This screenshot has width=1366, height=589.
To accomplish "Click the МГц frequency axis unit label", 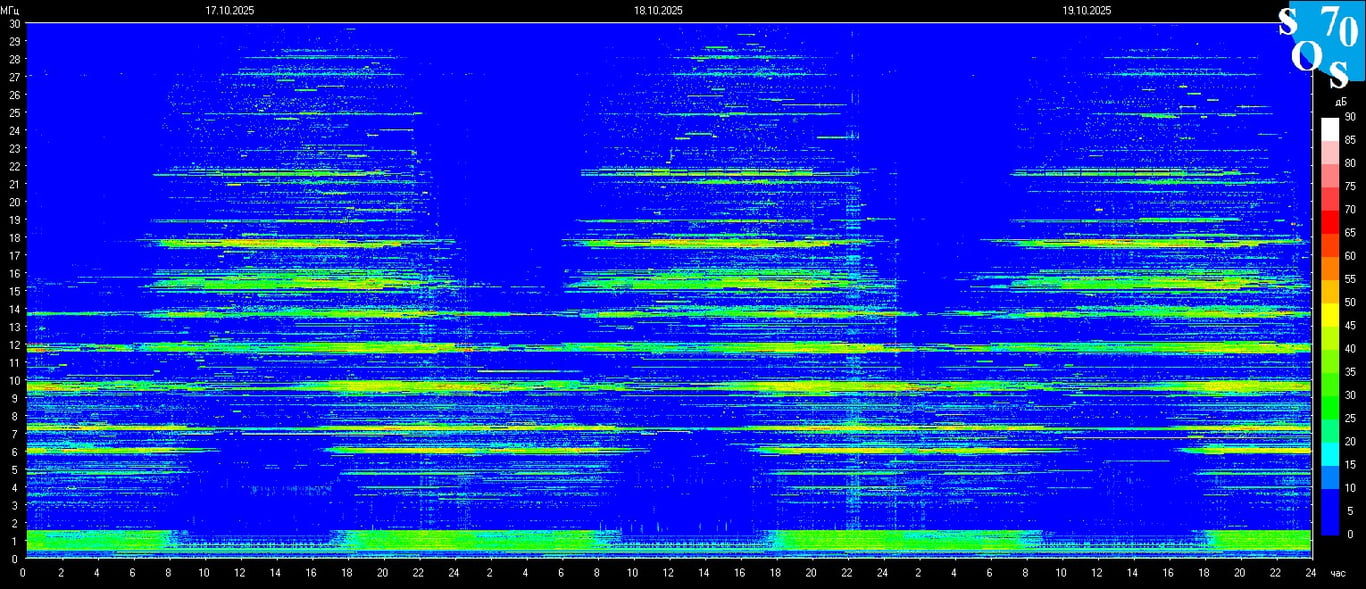I will (10, 10).
